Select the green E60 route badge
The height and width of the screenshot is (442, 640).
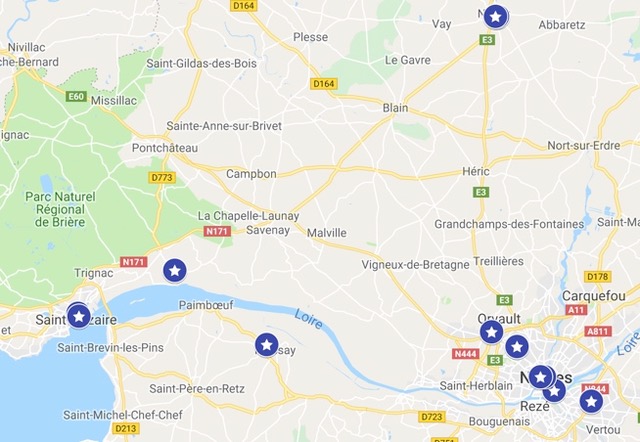pyautogui.click(x=76, y=97)
